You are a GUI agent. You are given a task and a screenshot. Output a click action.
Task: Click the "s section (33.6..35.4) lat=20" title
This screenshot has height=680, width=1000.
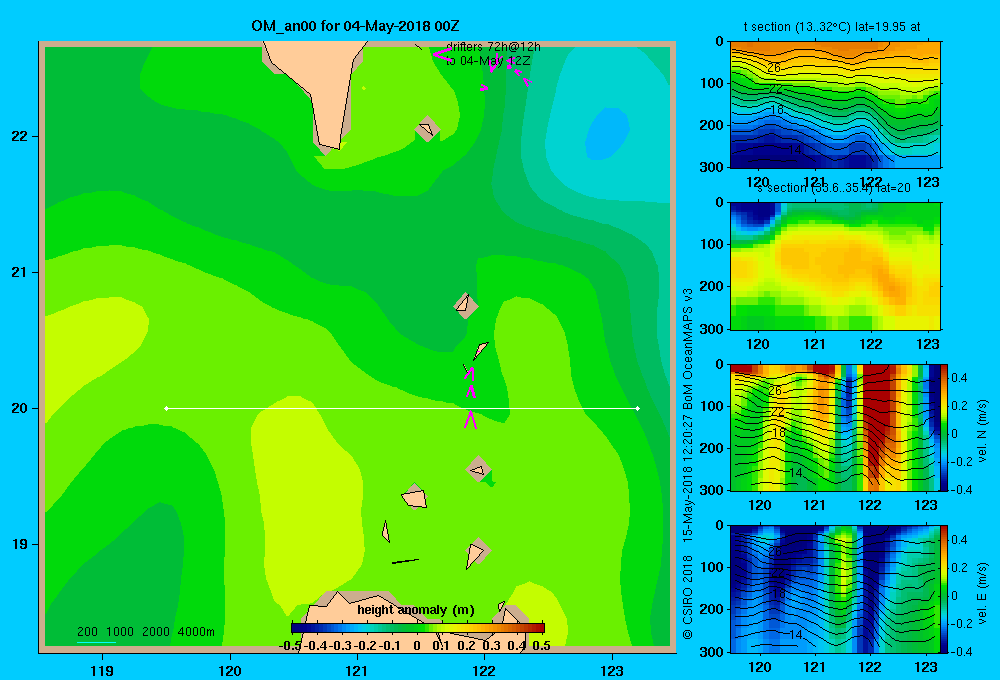[x=834, y=188]
